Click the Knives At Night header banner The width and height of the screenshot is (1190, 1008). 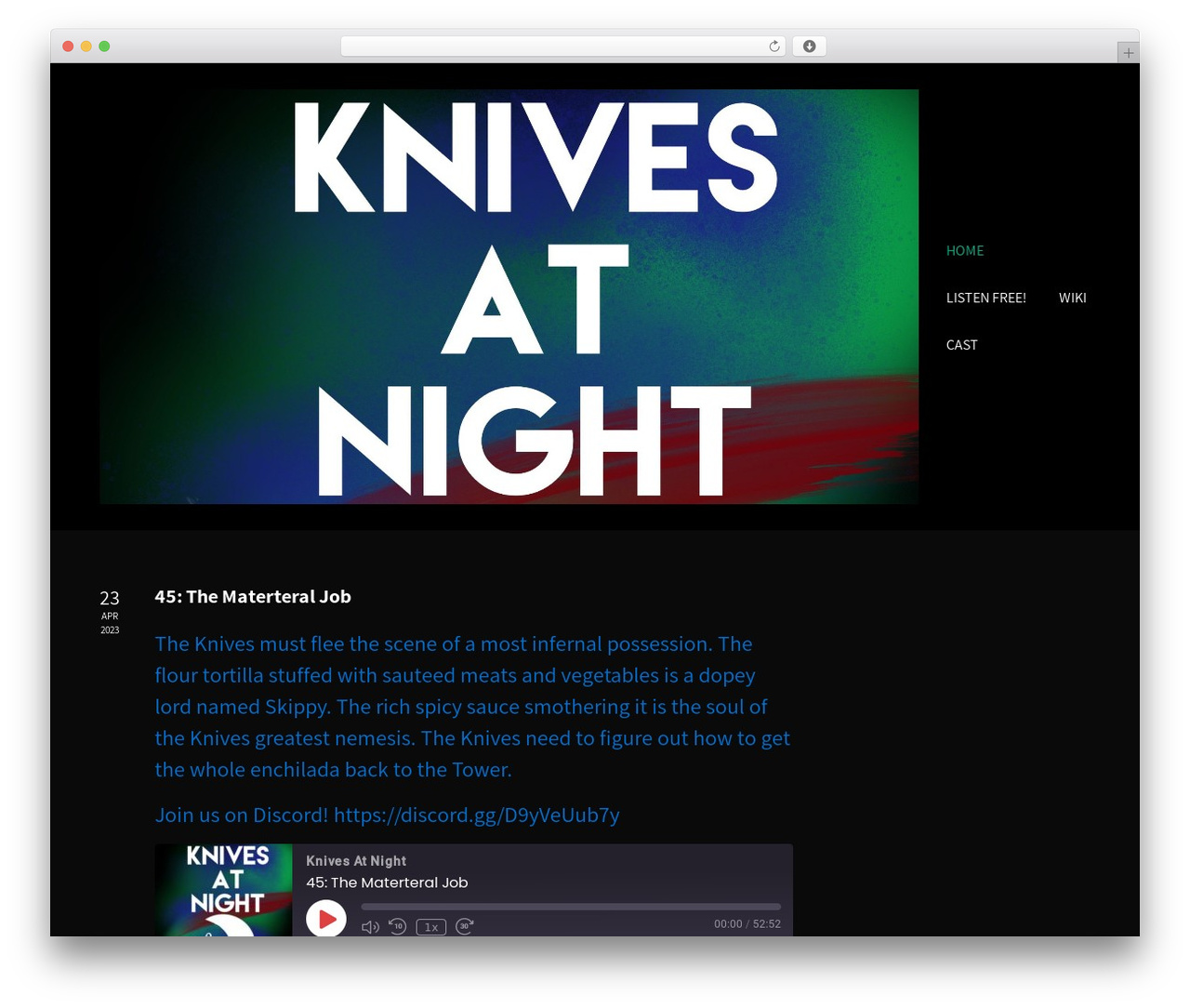click(509, 297)
